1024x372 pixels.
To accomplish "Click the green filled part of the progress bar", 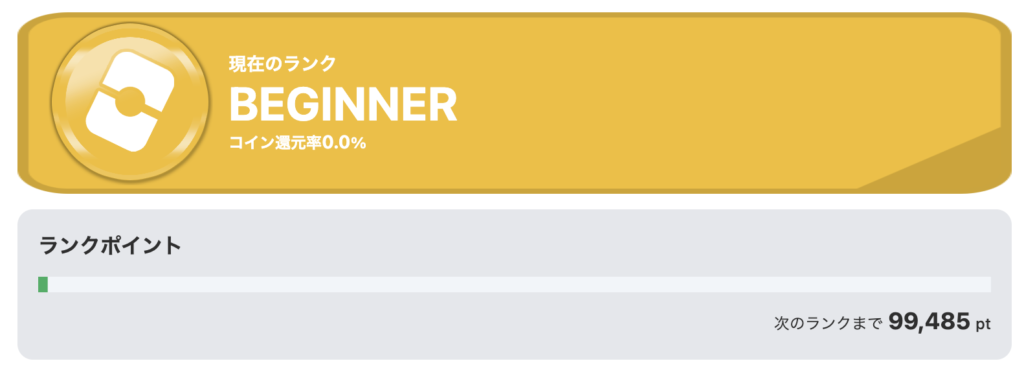I will [43, 285].
